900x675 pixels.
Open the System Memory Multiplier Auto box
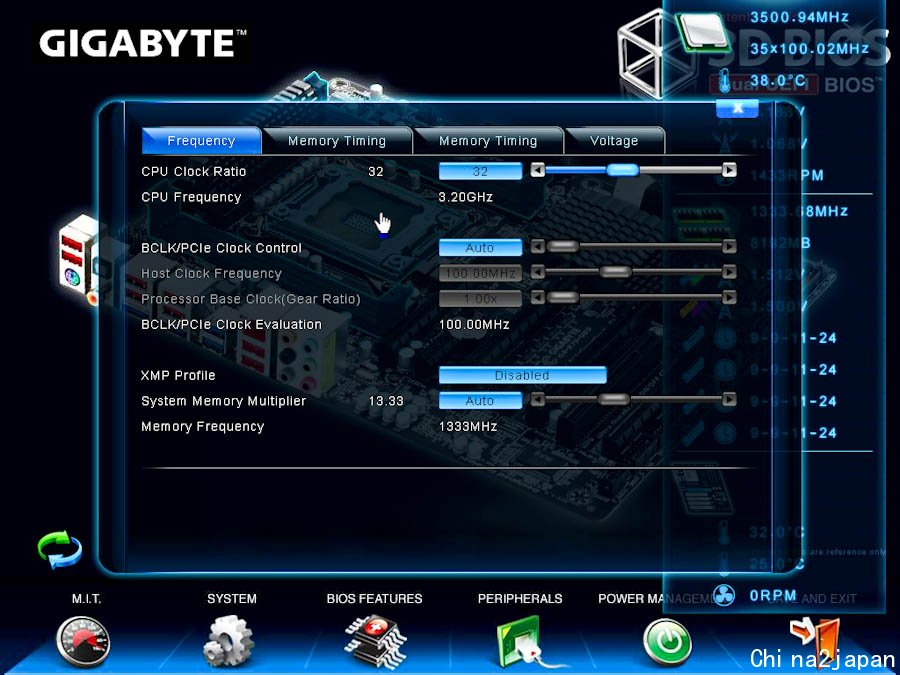pos(480,401)
